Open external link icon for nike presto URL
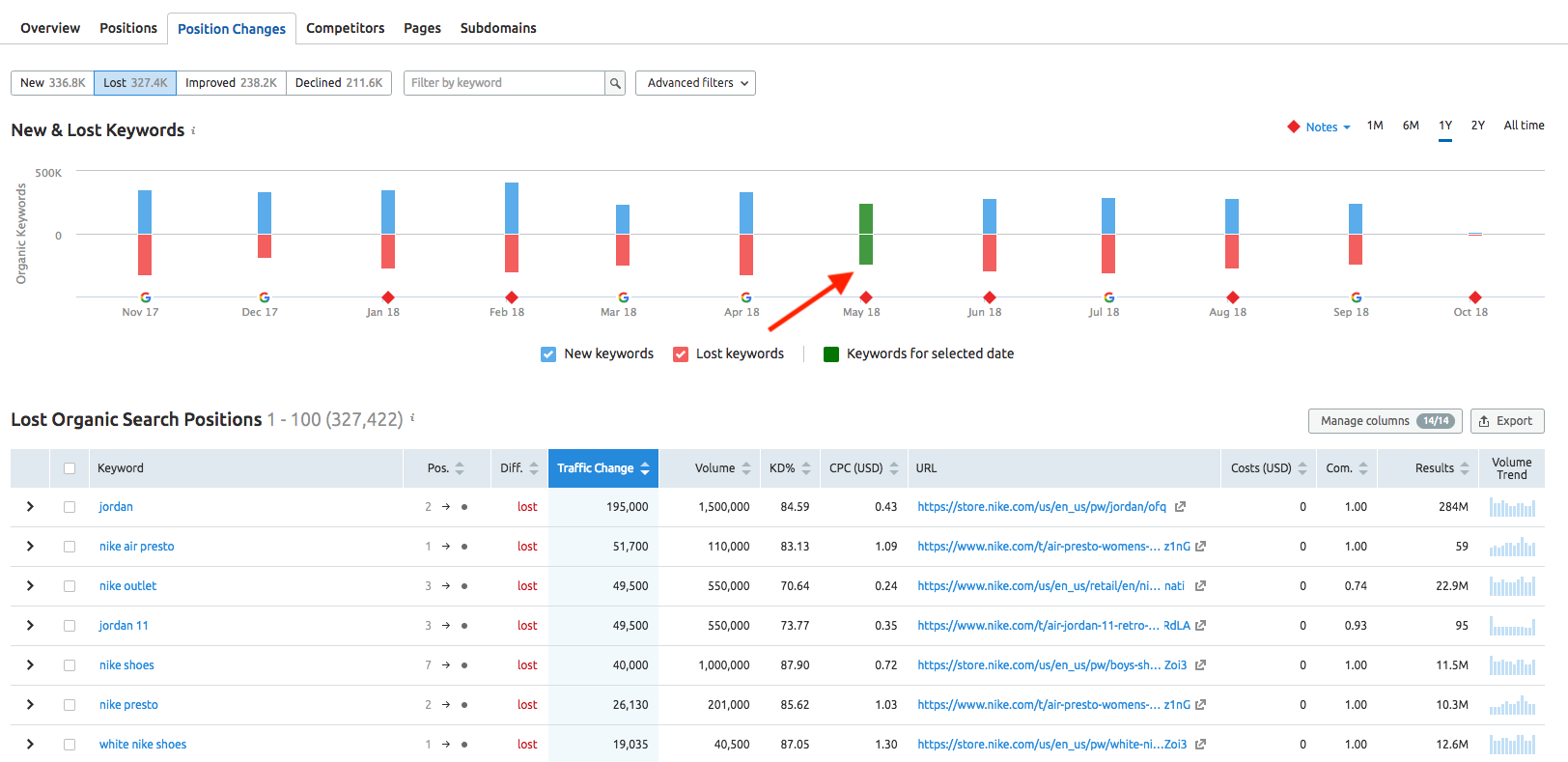This screenshot has width=1568, height=762. coord(1200,705)
